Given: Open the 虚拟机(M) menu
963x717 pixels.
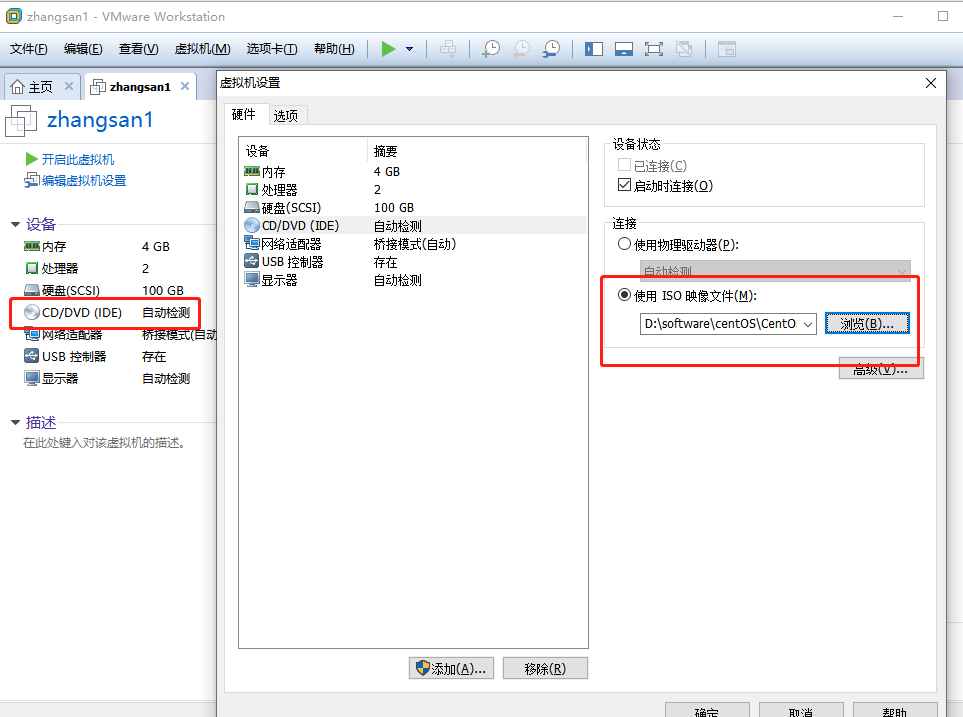Looking at the screenshot, I should click(x=202, y=49).
